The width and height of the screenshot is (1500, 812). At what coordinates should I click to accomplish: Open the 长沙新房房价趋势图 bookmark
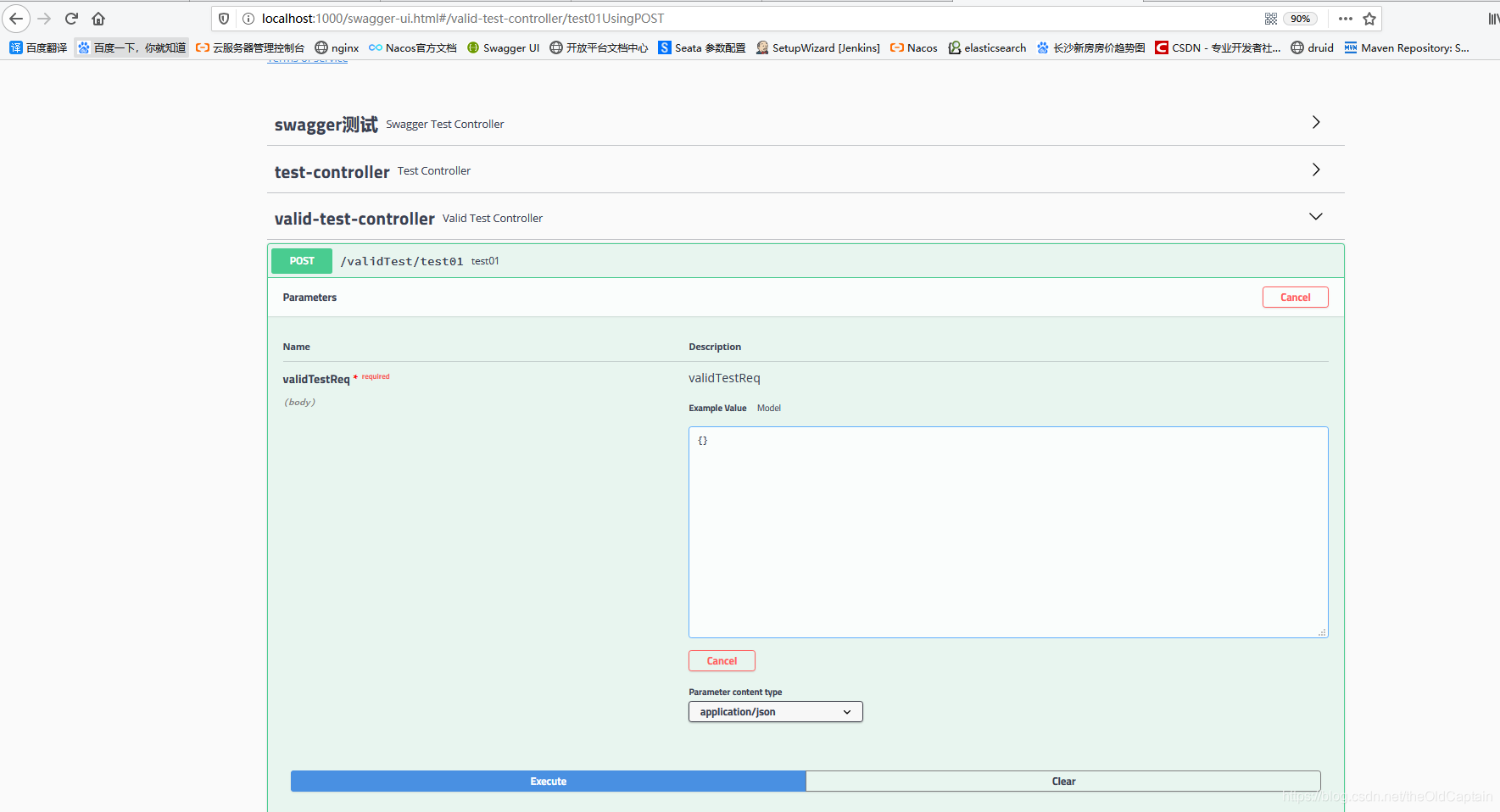pyautogui.click(x=1090, y=47)
